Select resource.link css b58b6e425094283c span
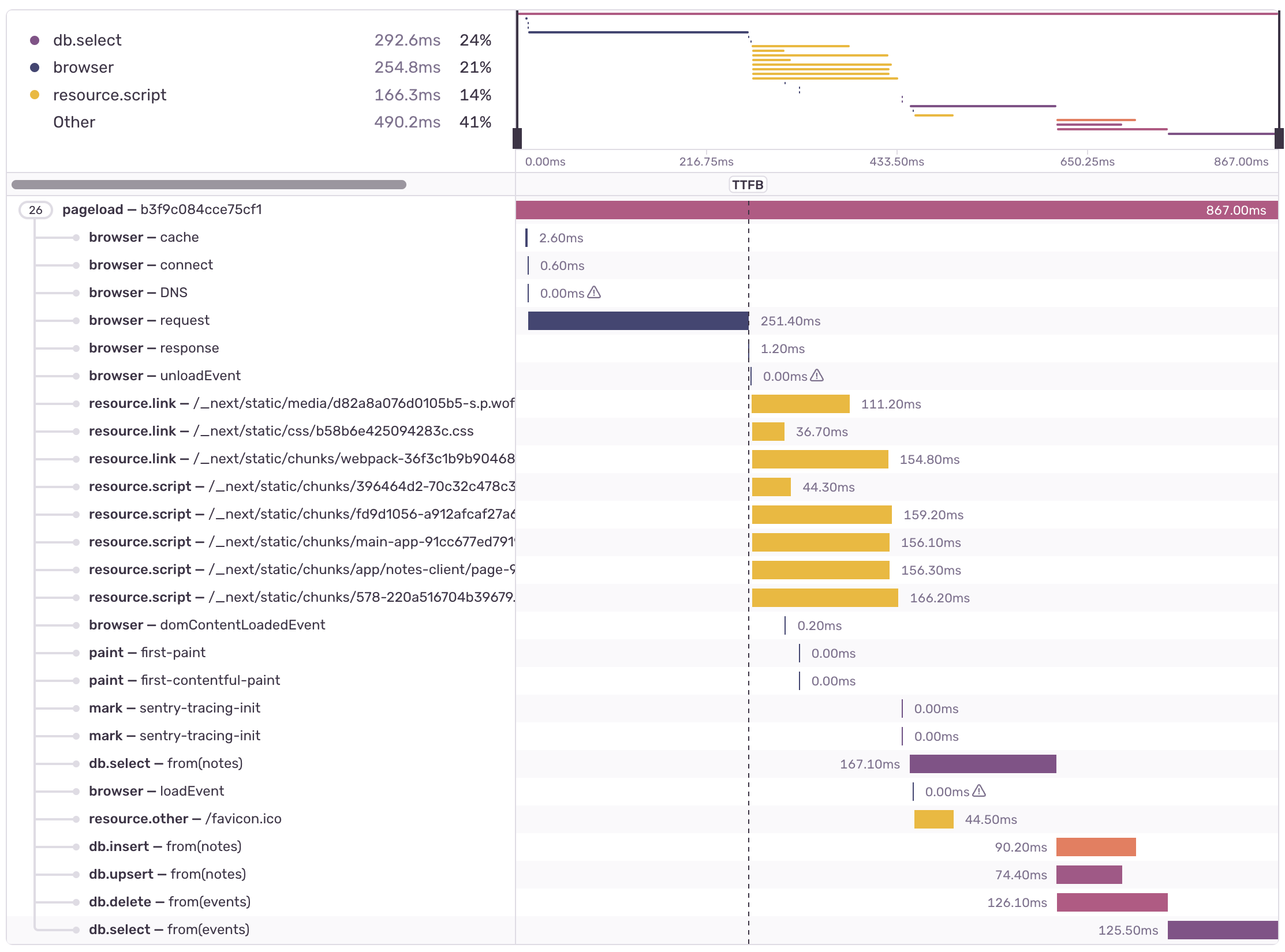The height and width of the screenshot is (952, 1285). pyautogui.click(x=281, y=431)
